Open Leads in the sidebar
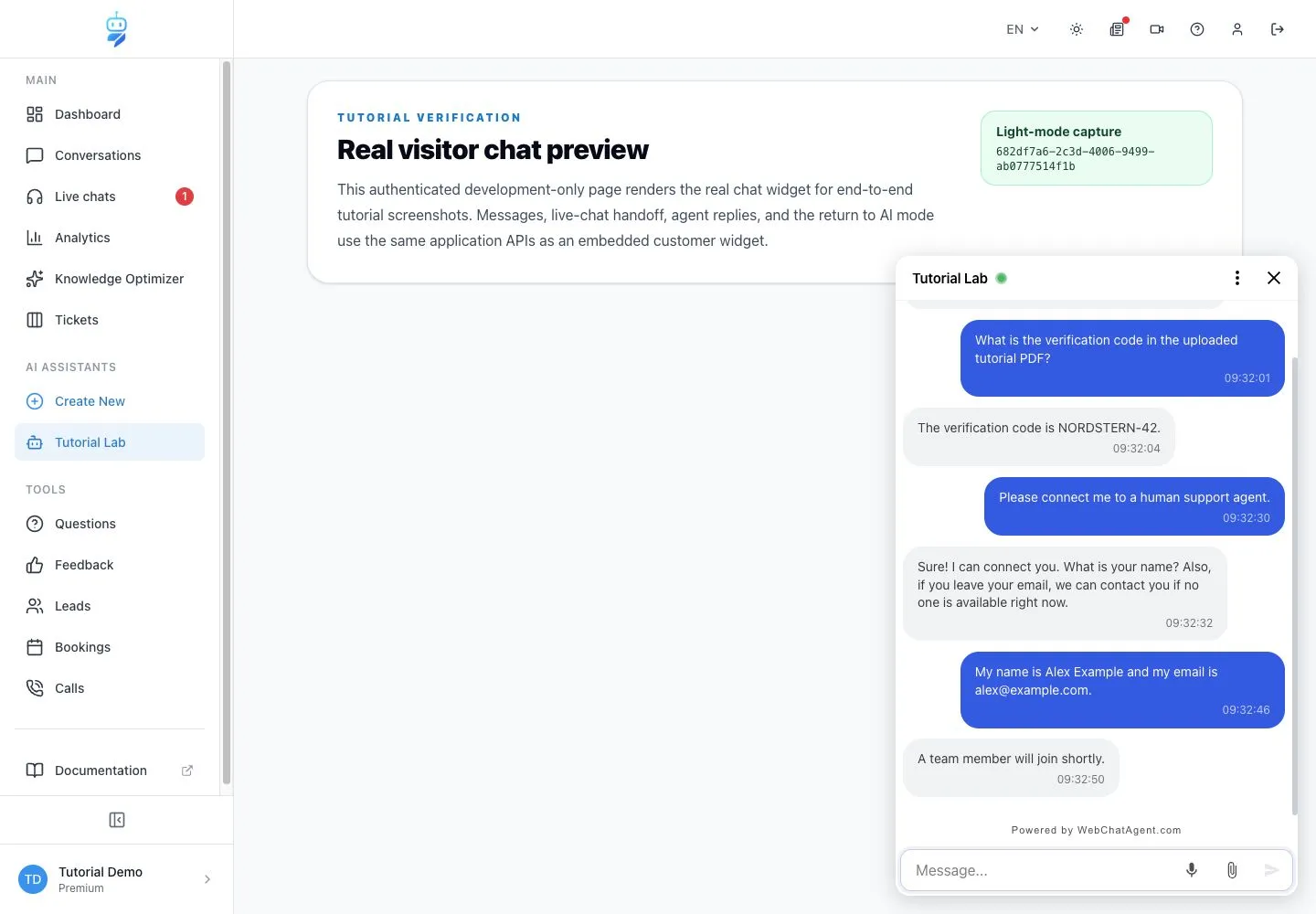The height and width of the screenshot is (914, 1316). (110, 606)
